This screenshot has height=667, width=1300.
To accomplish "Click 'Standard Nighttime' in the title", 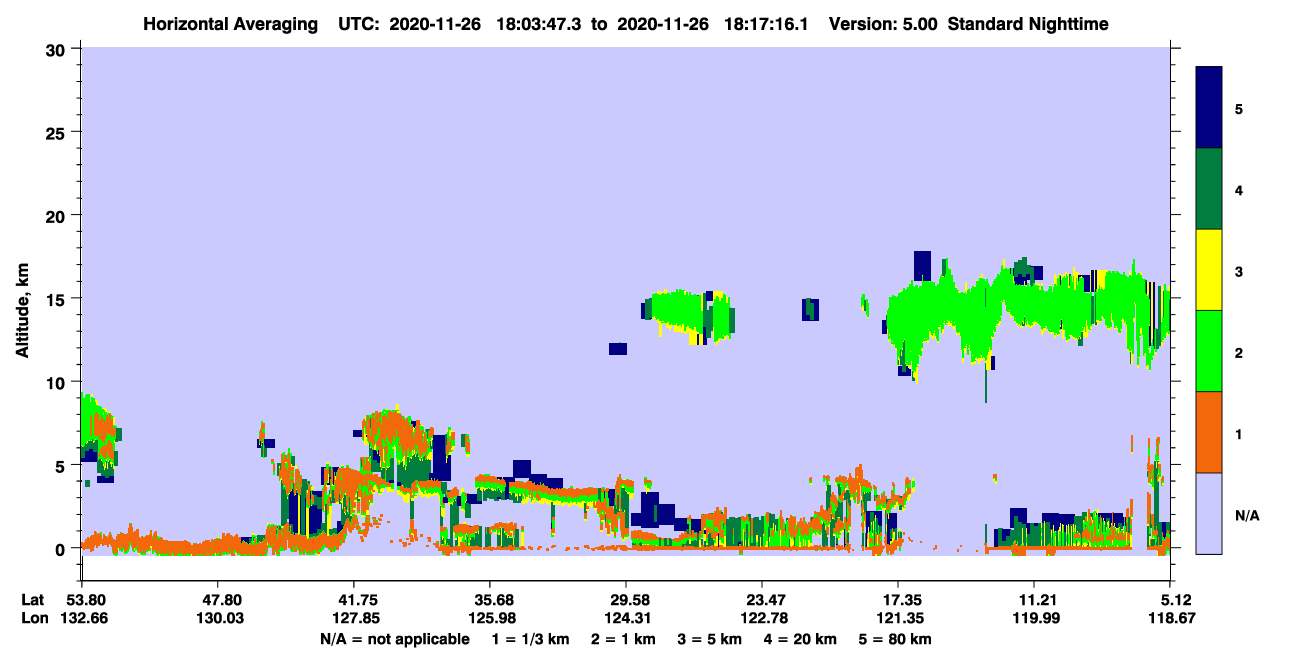I will pos(1028,24).
